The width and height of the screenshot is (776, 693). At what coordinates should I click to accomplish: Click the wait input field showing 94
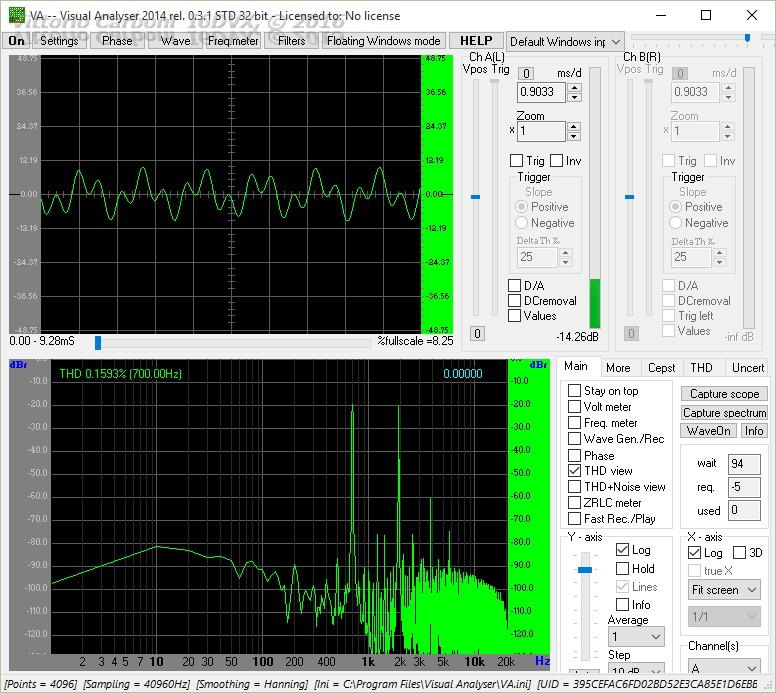pyautogui.click(x=744, y=464)
